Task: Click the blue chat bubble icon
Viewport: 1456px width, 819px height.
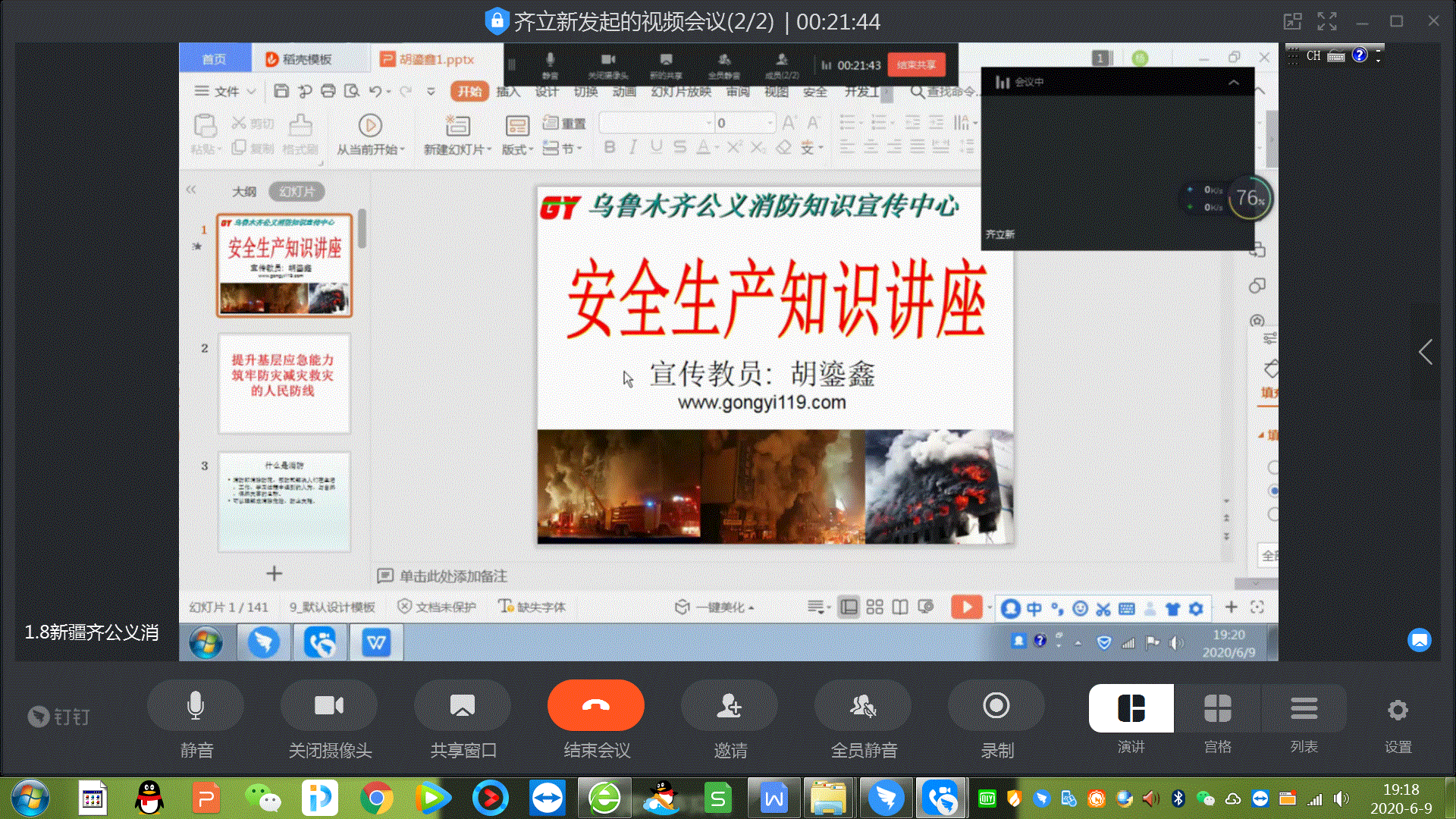Action: coord(1419,640)
